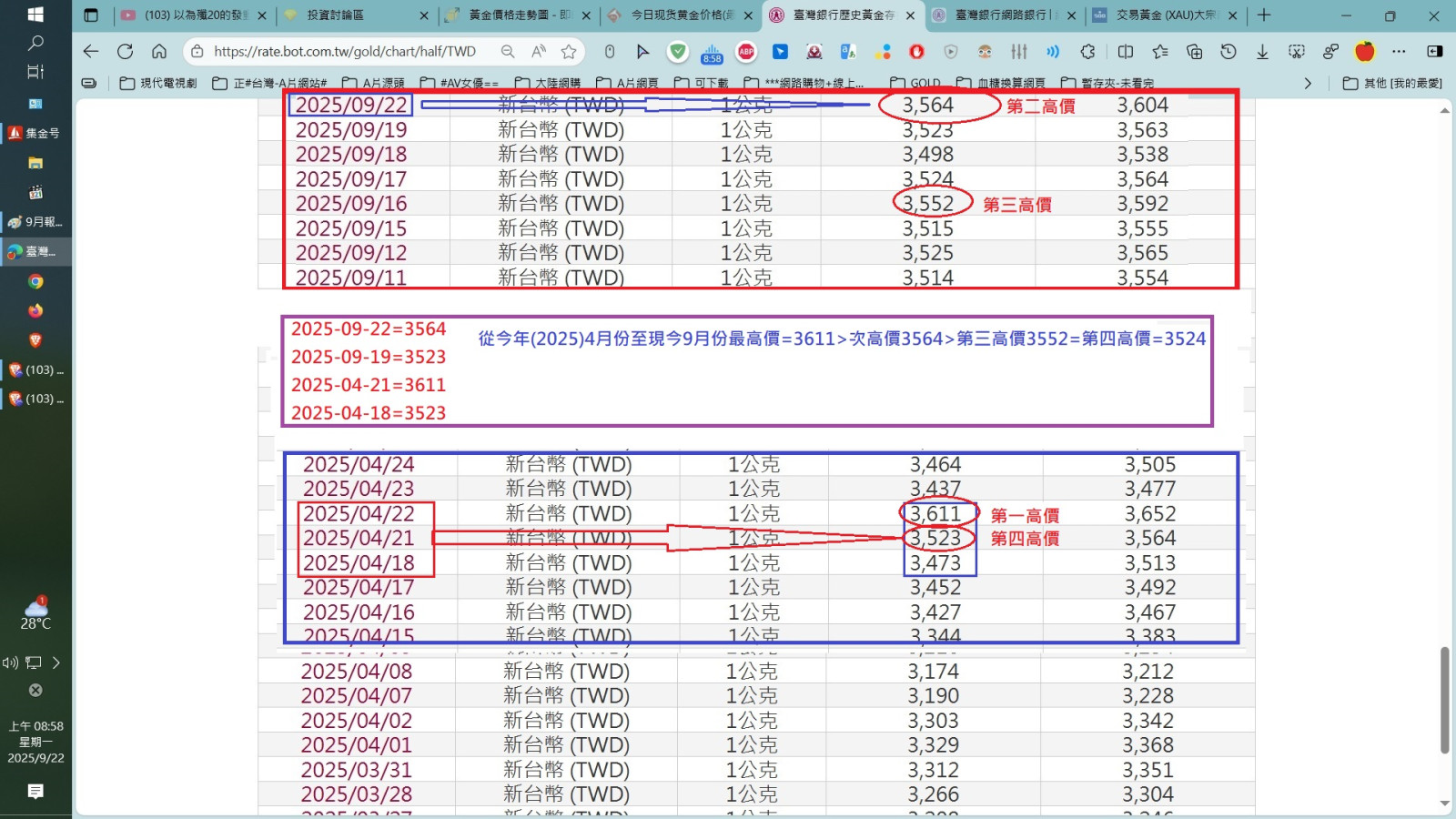
Task: Click the browser Refresh button
Action: click(125, 52)
